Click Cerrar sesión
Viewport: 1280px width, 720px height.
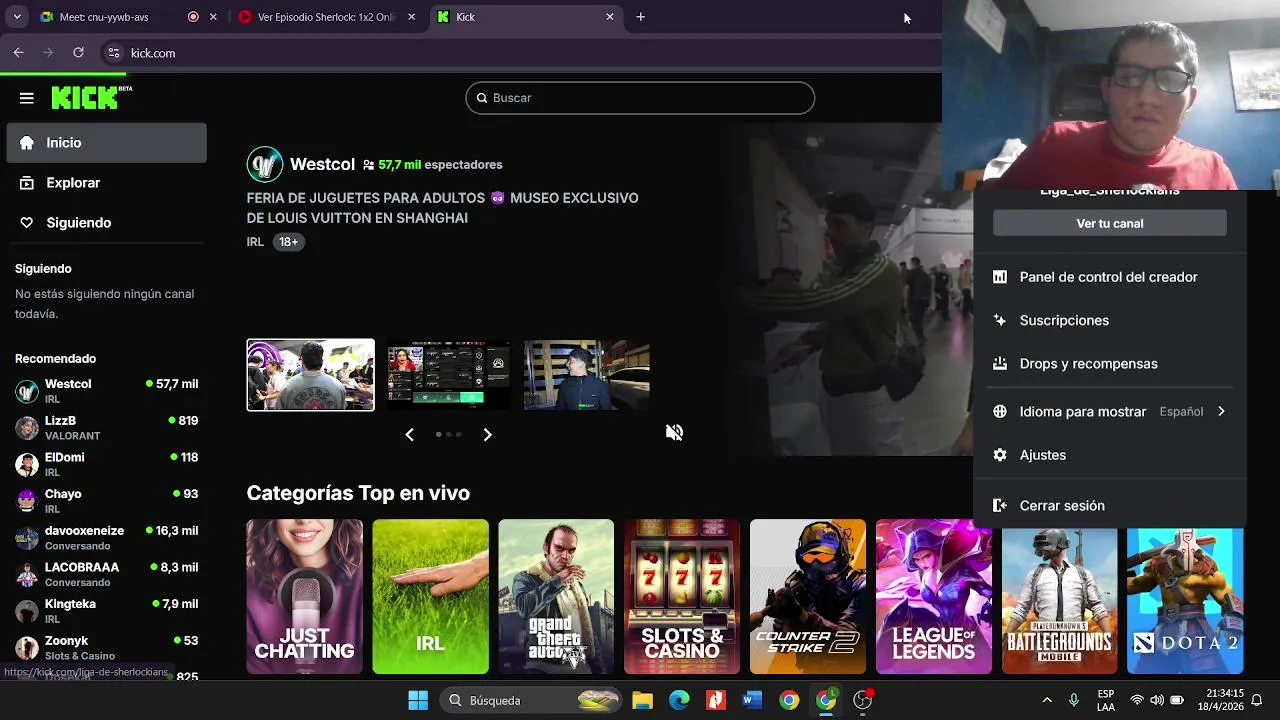[x=1109, y=506]
